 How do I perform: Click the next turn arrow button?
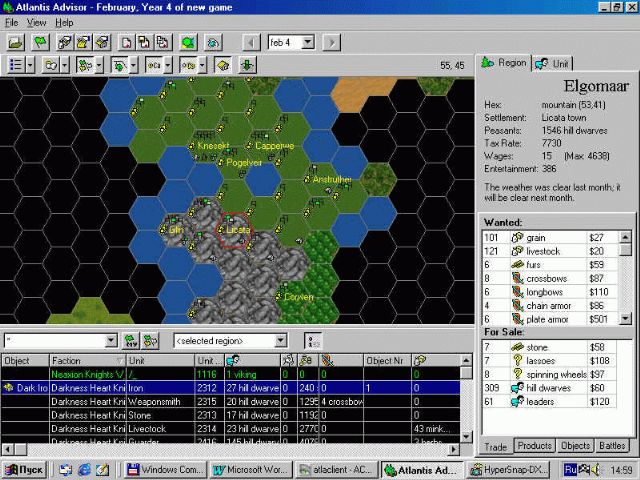point(331,42)
